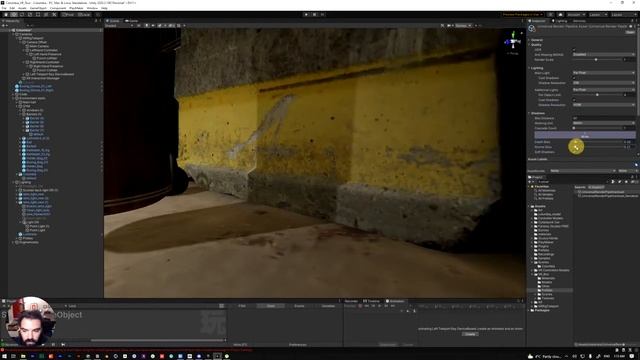Open the AssetBundle name dropdown

coord(583,171)
